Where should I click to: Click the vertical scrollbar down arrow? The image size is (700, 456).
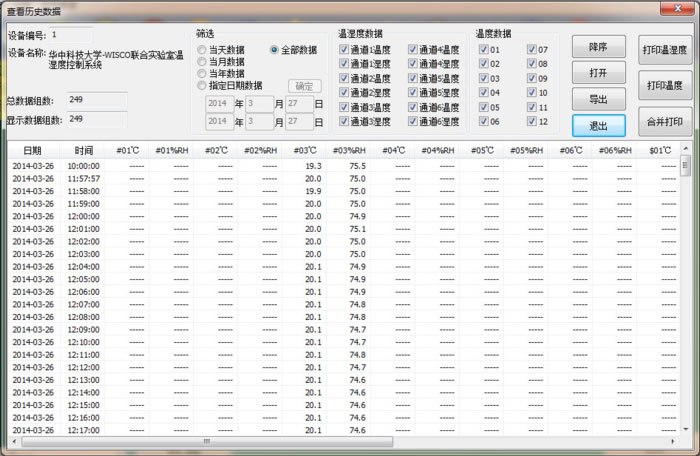[x=686, y=428]
